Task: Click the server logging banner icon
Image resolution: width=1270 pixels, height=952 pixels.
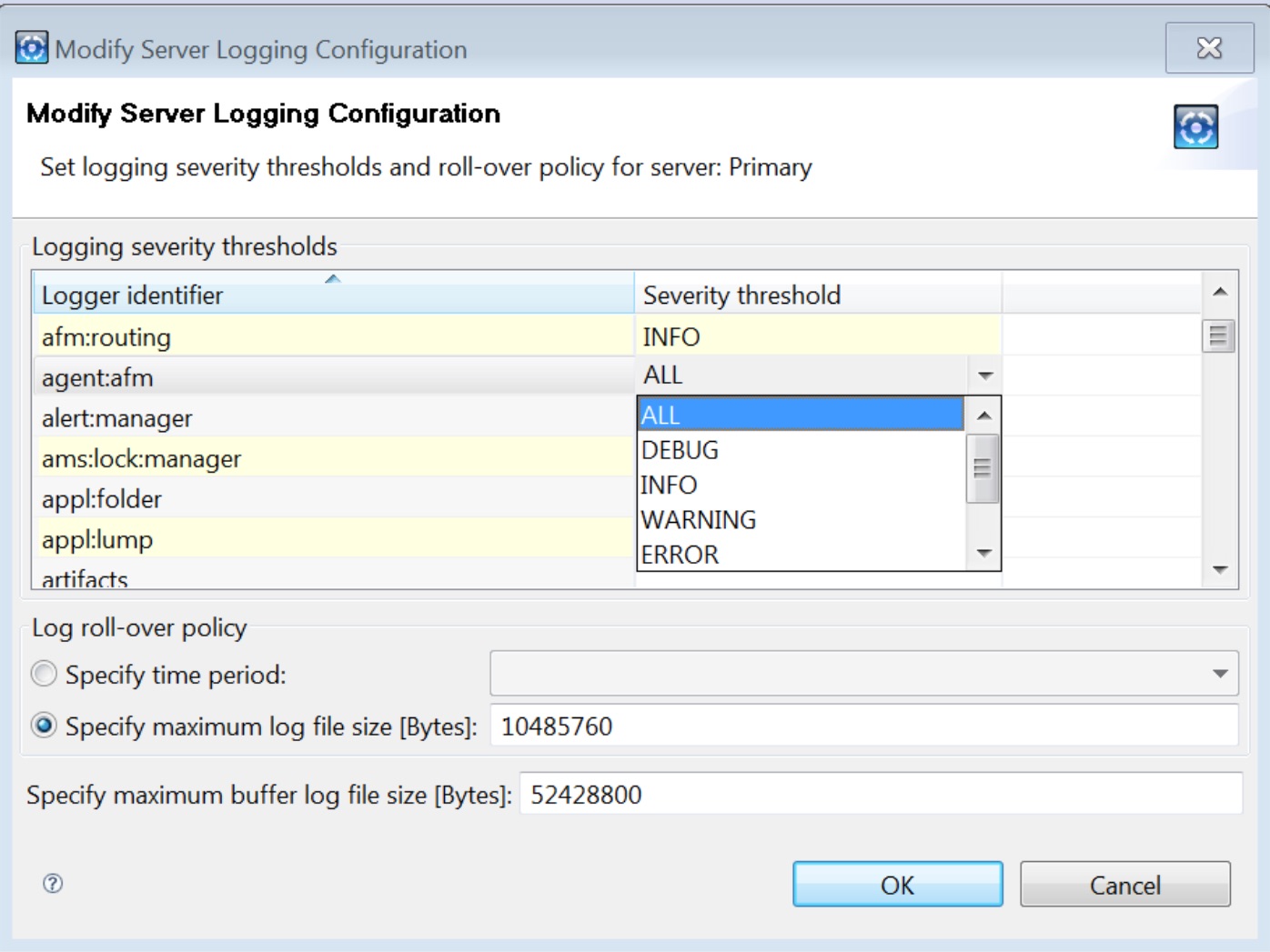Action: (x=1194, y=126)
